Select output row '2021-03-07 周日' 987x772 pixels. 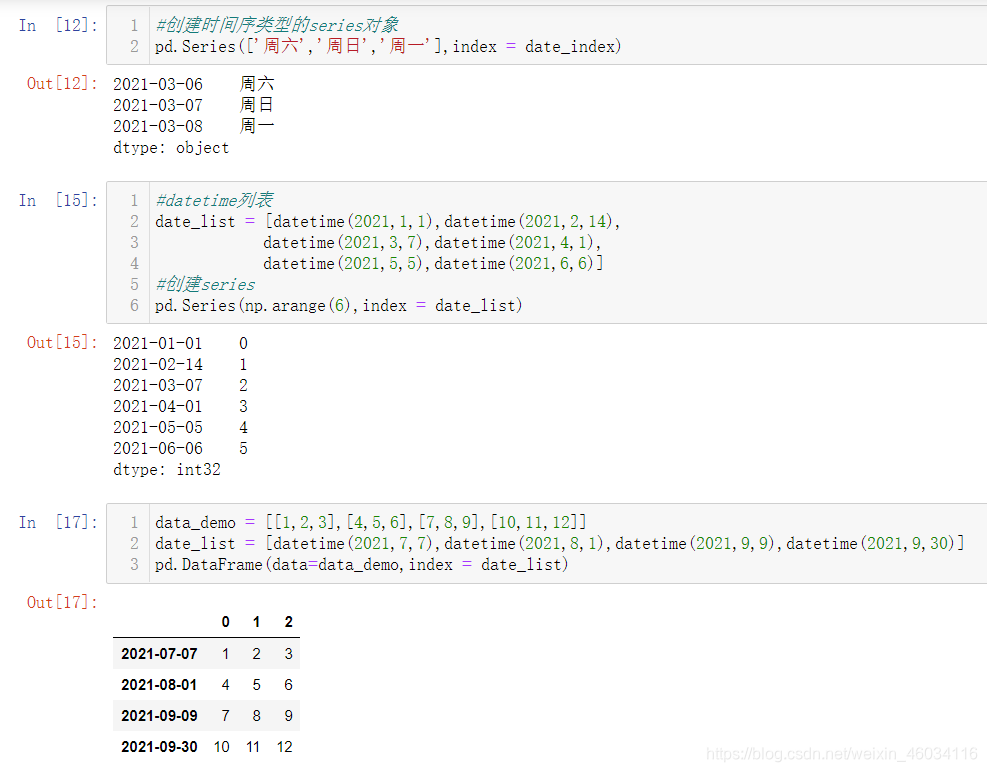(194, 105)
